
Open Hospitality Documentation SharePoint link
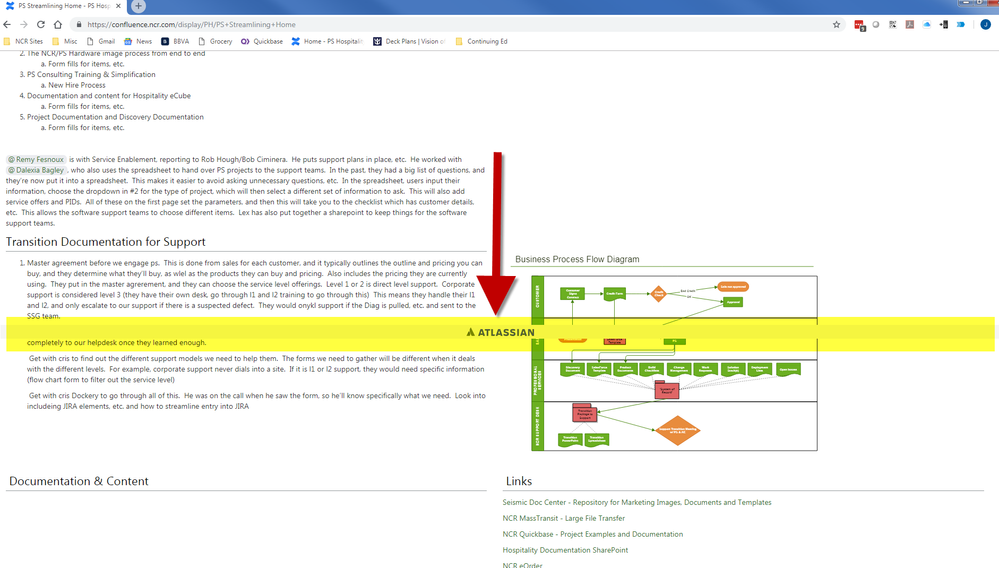pyautogui.click(x=565, y=550)
